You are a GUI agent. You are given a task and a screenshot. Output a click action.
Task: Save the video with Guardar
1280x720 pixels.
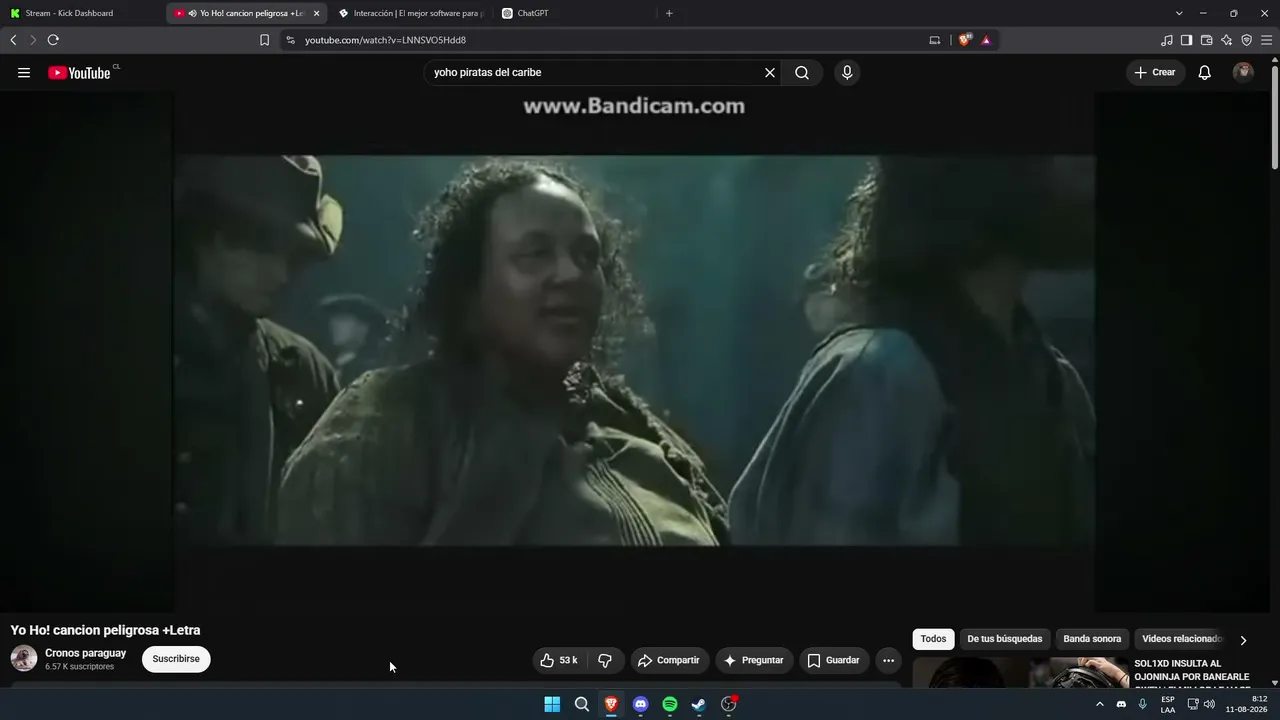[834, 660]
